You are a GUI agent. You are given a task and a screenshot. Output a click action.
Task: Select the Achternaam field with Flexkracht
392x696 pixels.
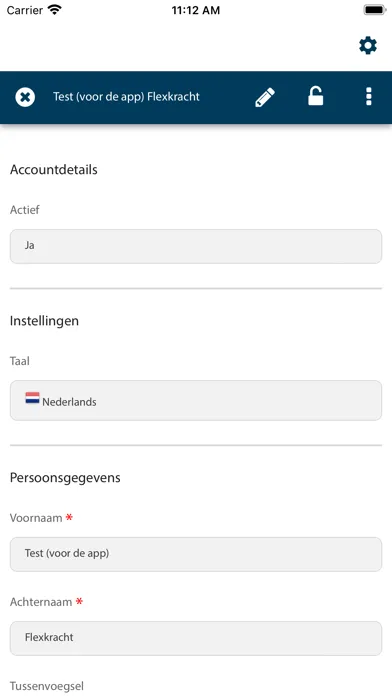[x=196, y=638]
